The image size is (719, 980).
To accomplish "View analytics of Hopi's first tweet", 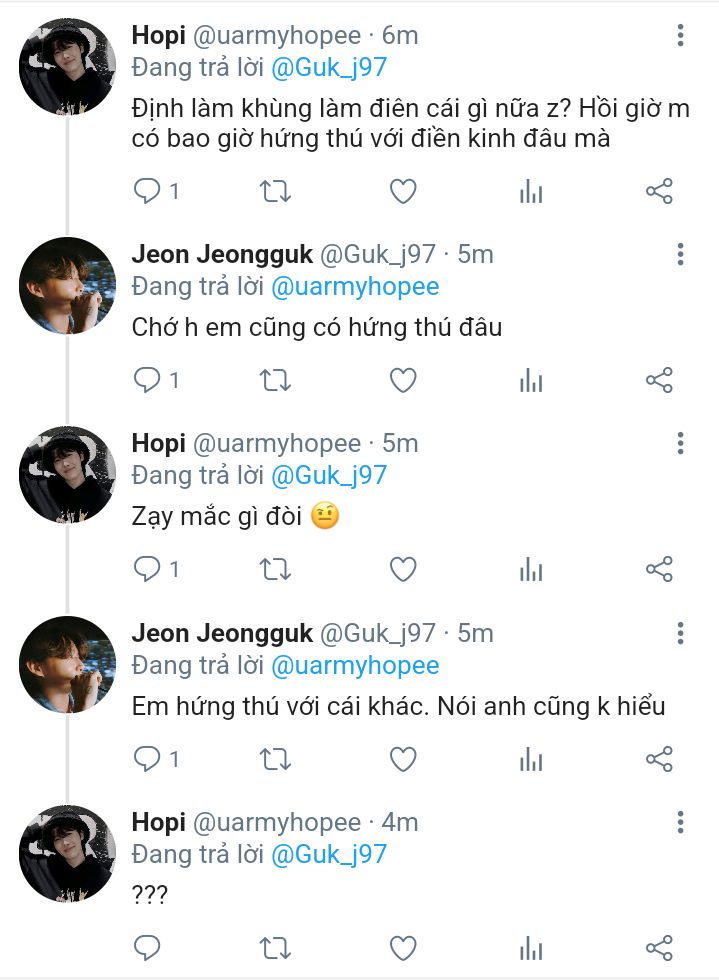I will coord(531,191).
